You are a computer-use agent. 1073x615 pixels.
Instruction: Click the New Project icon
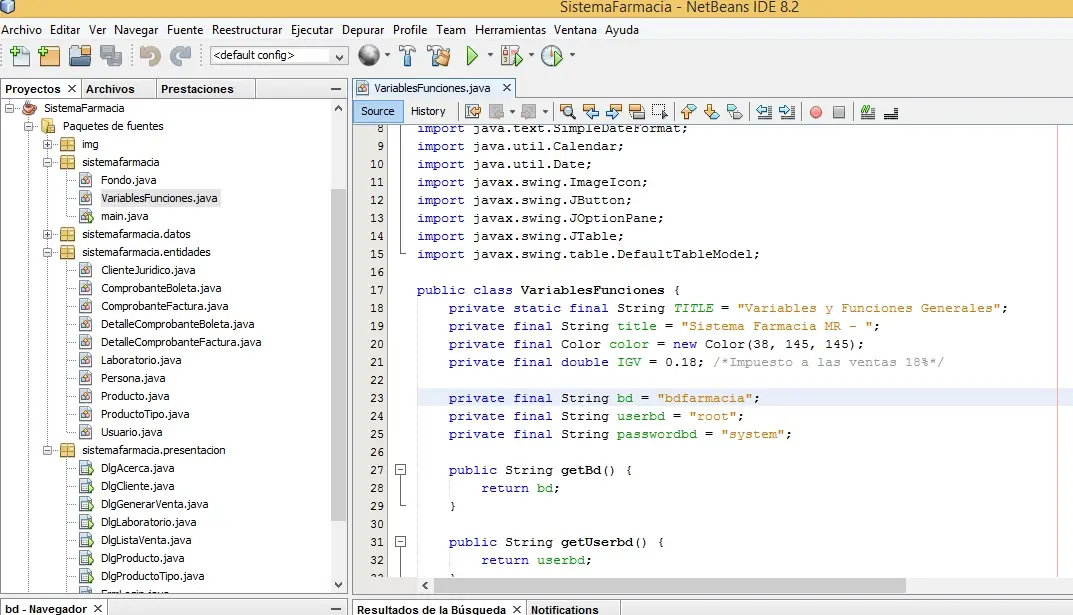[48, 56]
